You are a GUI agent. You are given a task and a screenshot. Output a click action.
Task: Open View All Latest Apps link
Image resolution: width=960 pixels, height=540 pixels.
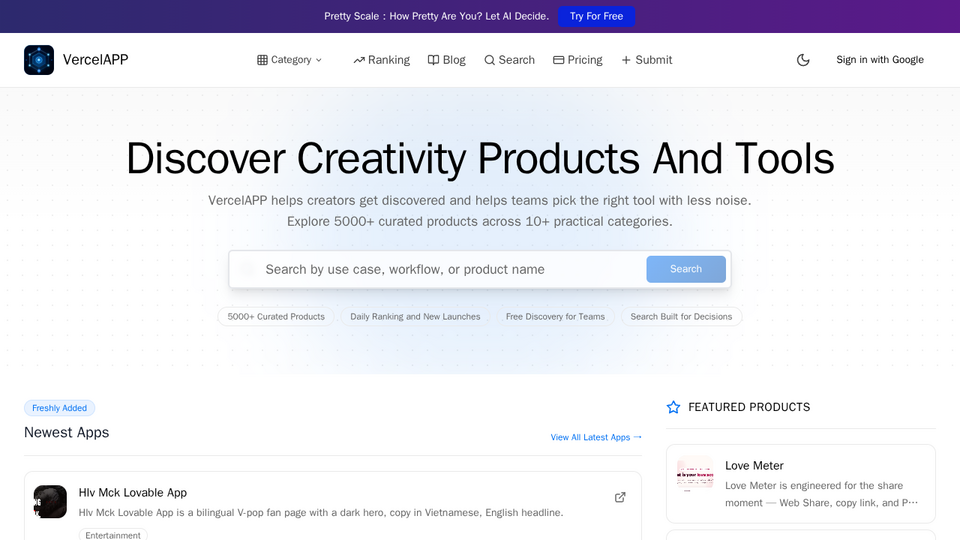coord(596,437)
